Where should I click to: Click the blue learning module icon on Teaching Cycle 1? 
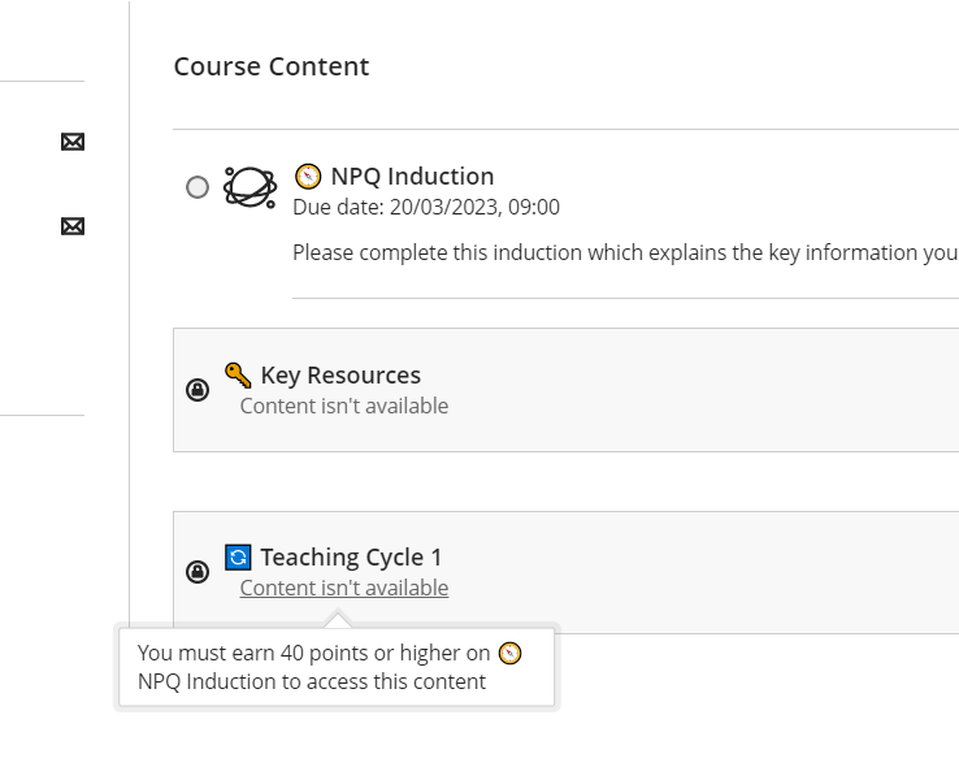point(237,557)
